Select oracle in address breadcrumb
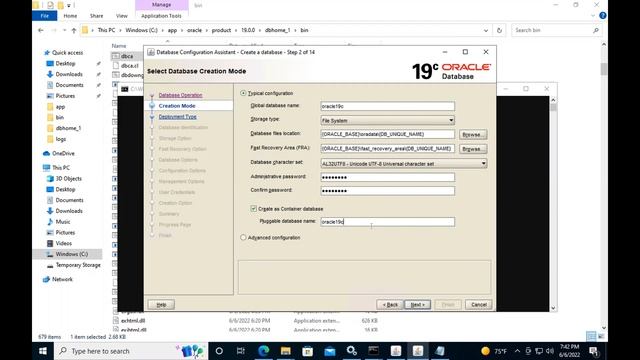 click(x=194, y=30)
